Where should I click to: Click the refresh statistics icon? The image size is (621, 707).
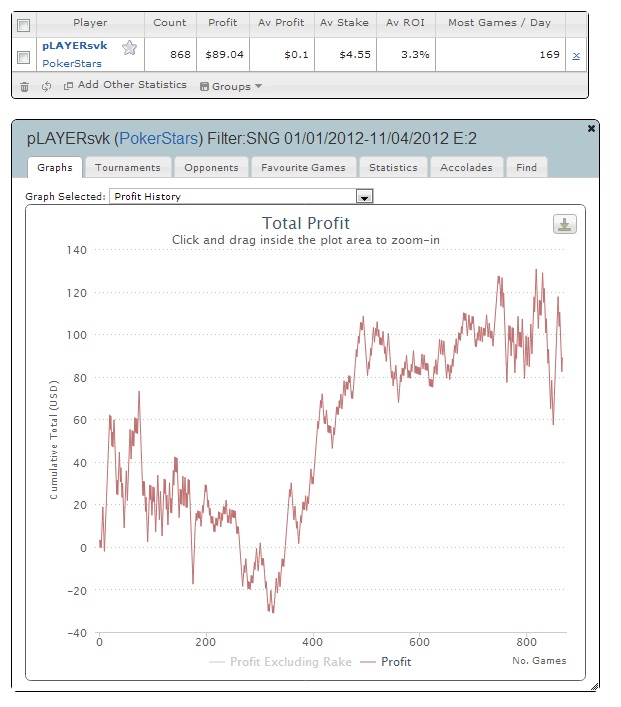(46, 86)
